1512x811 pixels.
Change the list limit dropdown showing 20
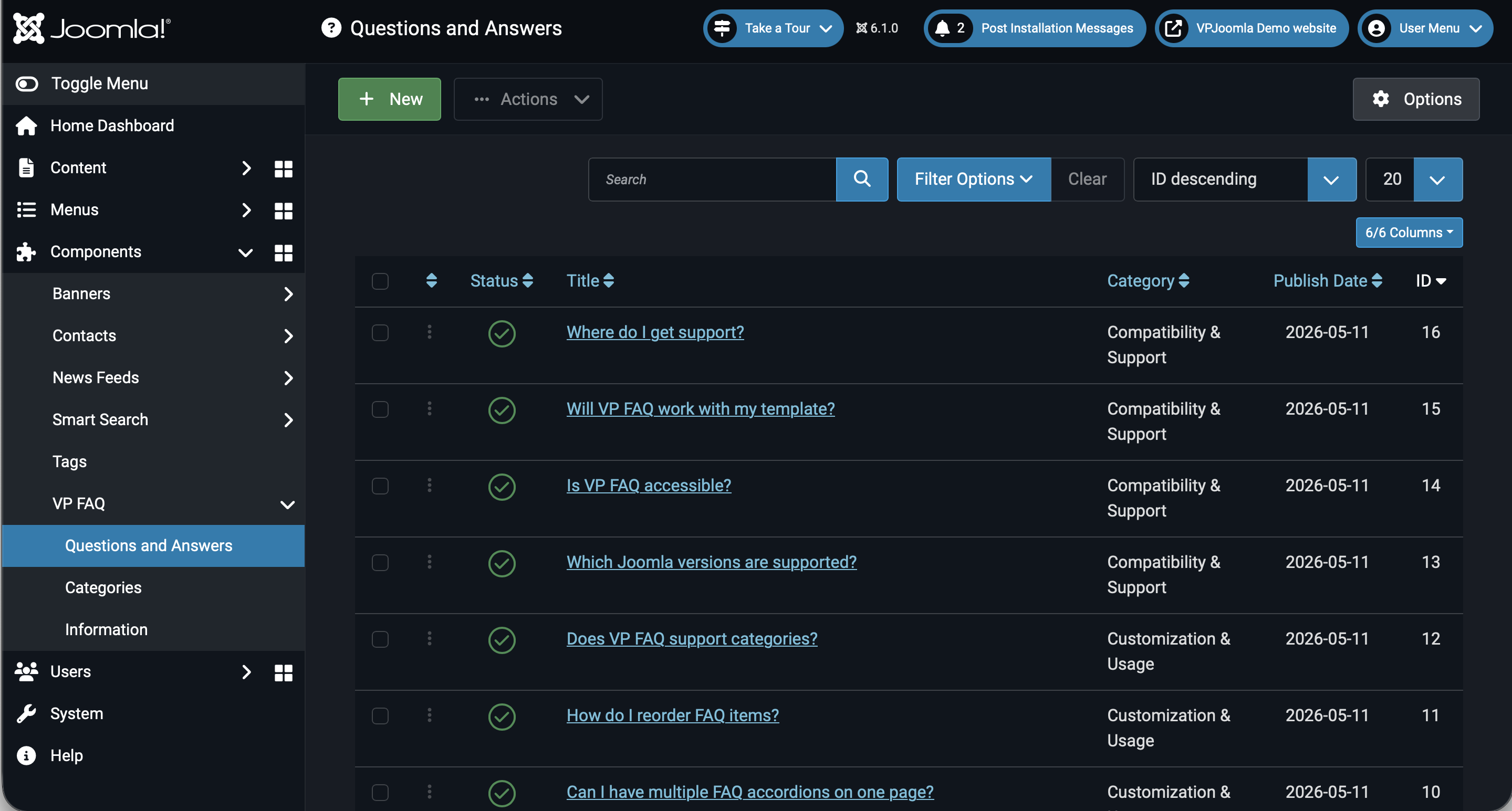(1413, 179)
